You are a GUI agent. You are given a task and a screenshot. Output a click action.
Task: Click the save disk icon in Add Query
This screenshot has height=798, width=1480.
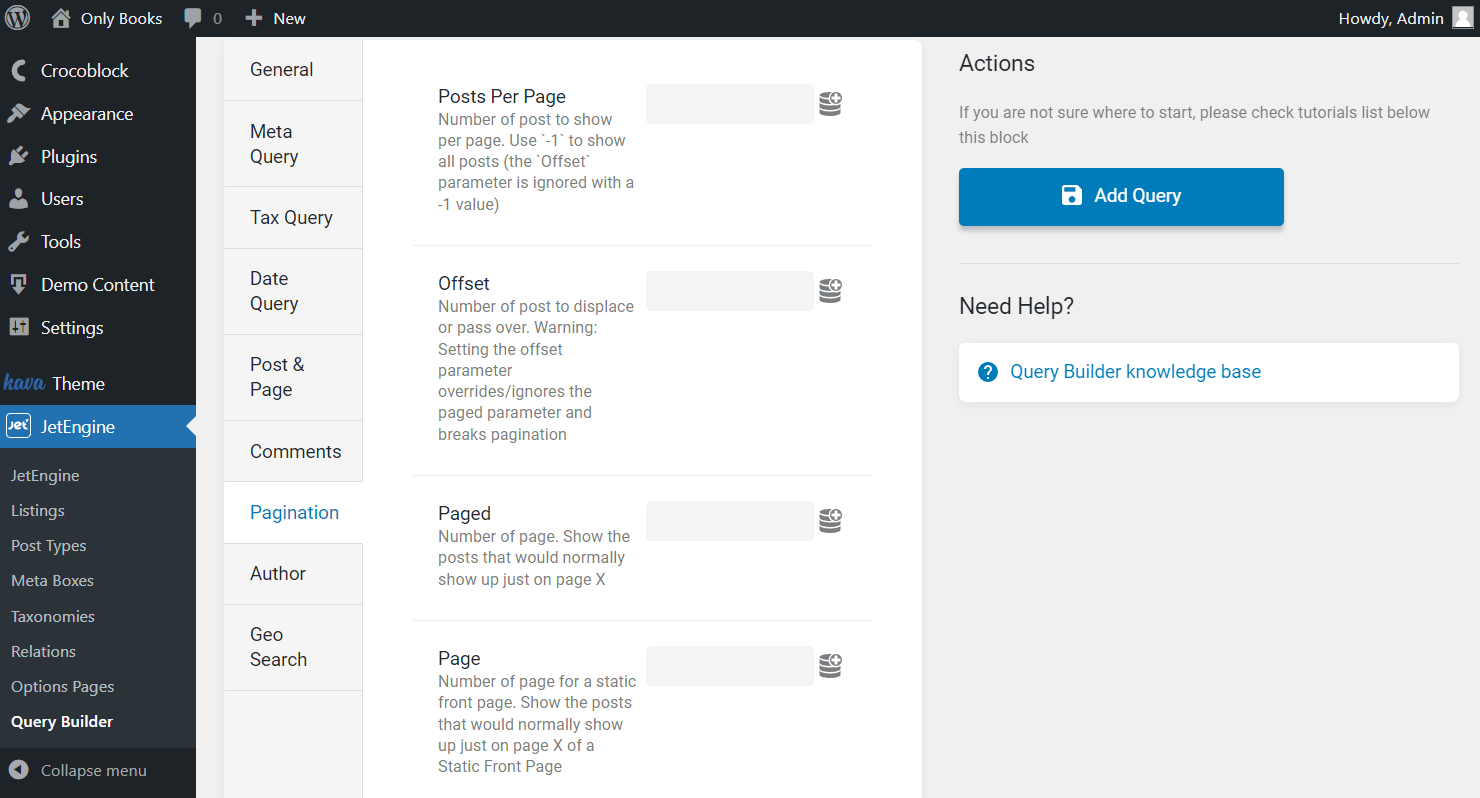[x=1072, y=196]
